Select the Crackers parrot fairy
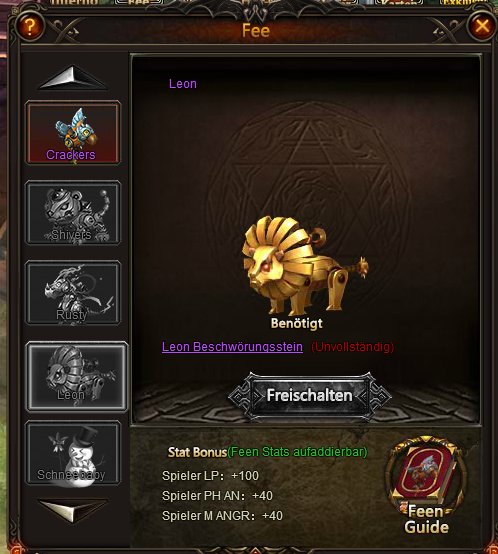This screenshot has width=498, height=554. tap(73, 132)
